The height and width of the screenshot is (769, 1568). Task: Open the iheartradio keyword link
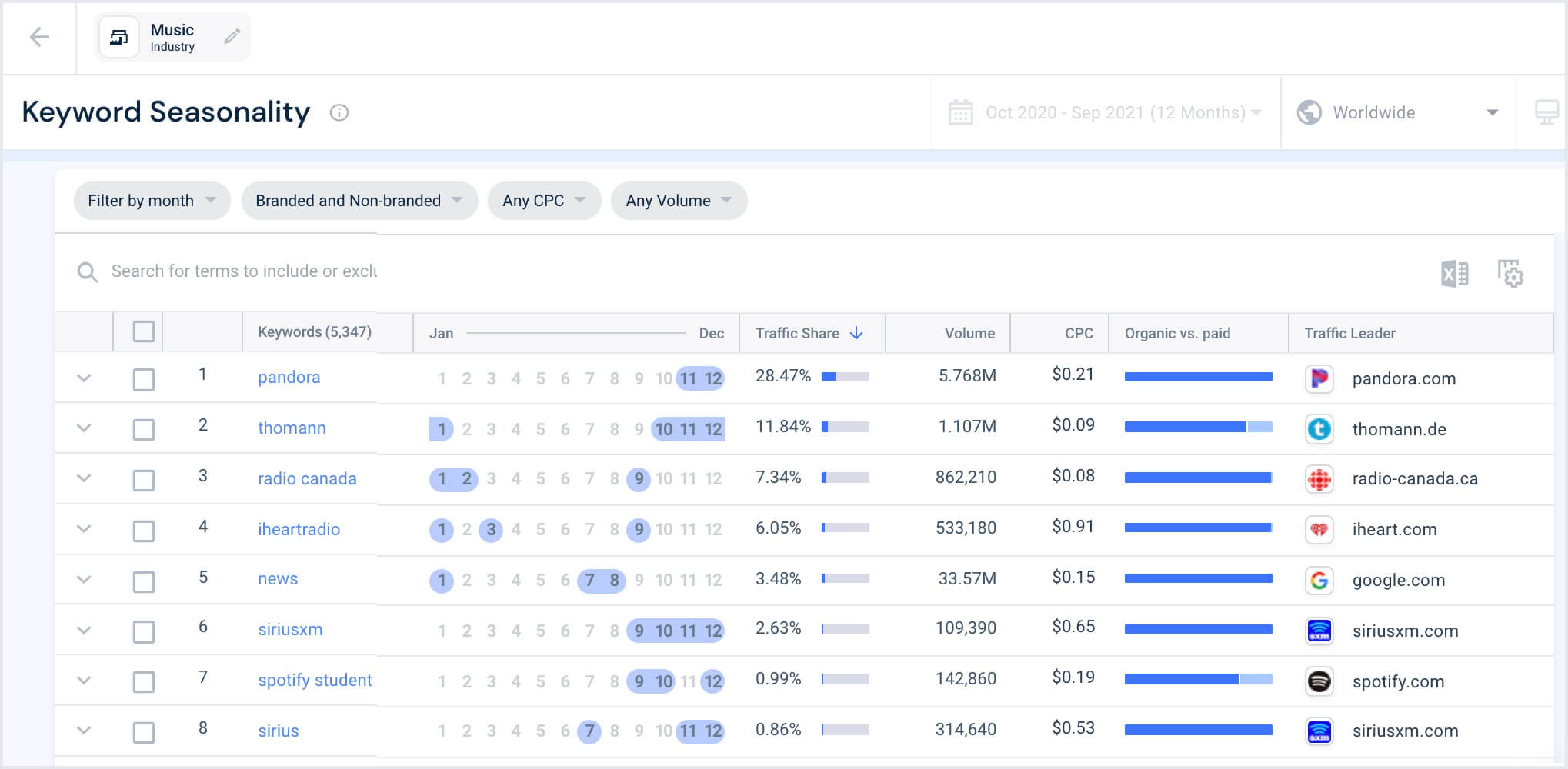pyautogui.click(x=299, y=529)
